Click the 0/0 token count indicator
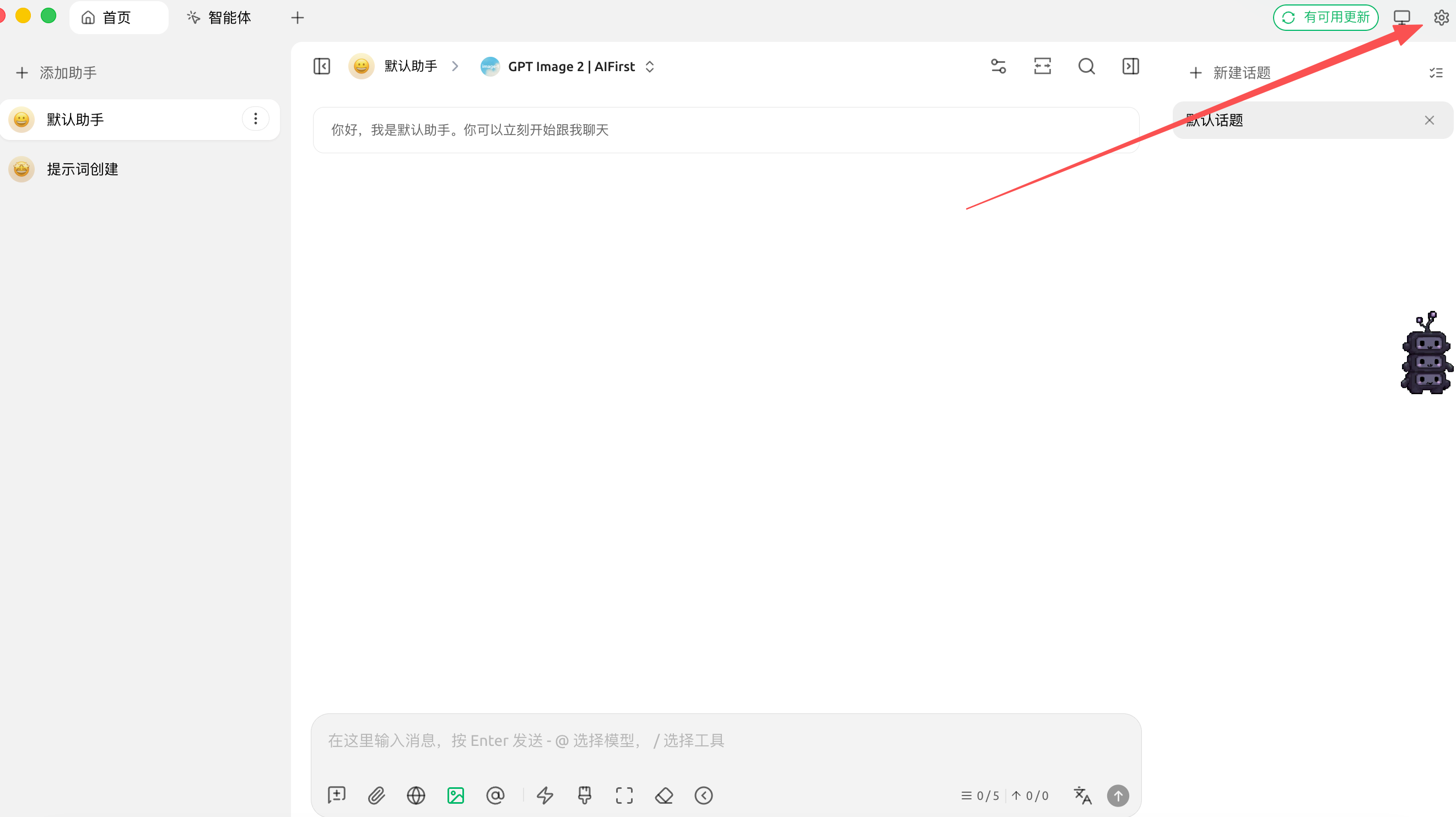 coord(1030,796)
